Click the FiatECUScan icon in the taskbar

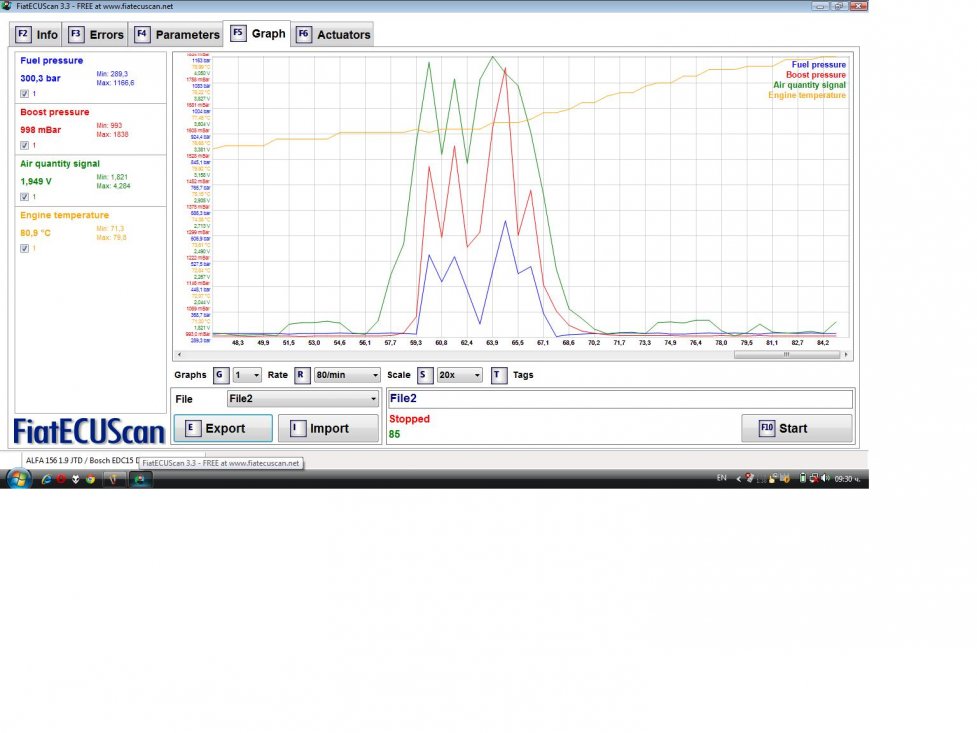(141, 479)
